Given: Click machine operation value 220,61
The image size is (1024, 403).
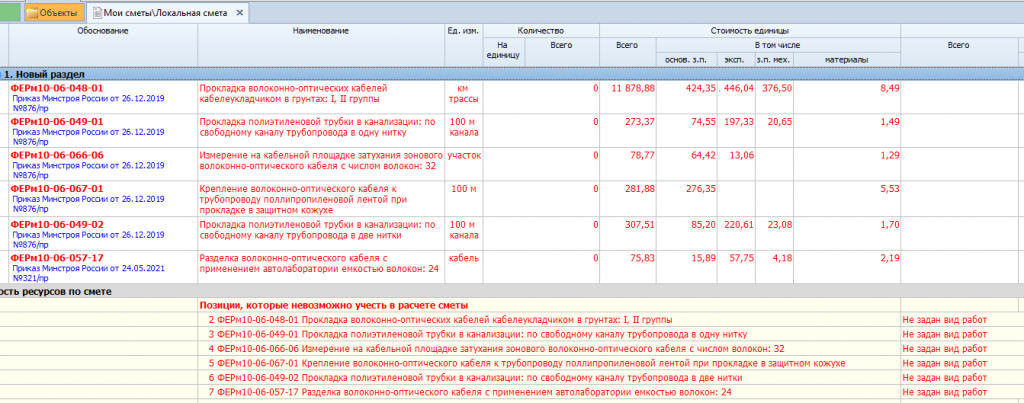Looking at the screenshot, I should tap(739, 224).
